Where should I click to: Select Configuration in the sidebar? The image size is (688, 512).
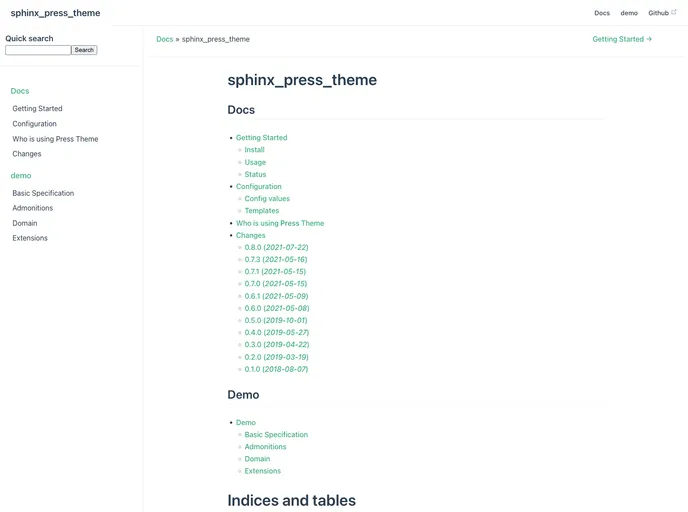[x=35, y=124]
